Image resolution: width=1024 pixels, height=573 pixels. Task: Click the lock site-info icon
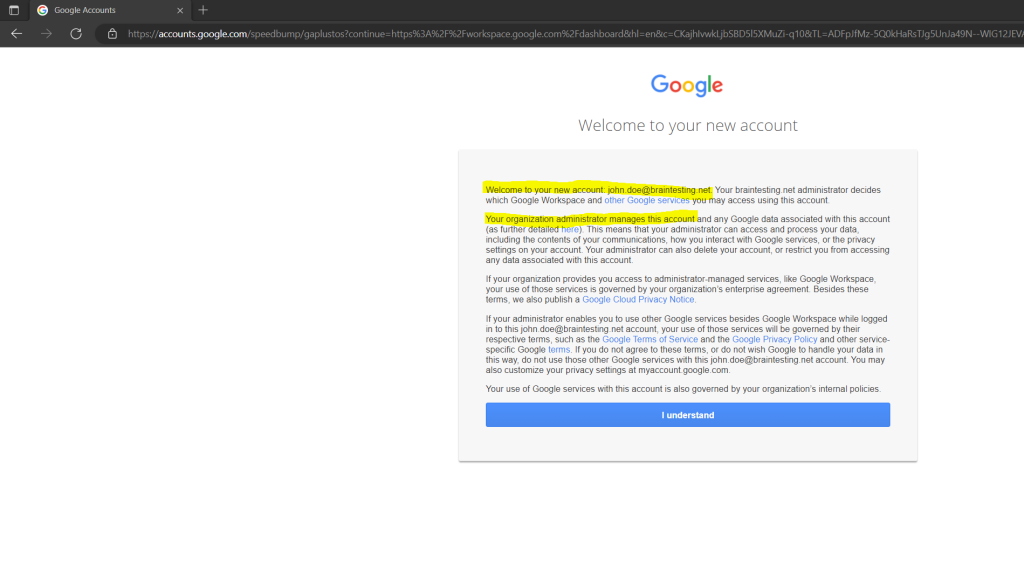[112, 33]
